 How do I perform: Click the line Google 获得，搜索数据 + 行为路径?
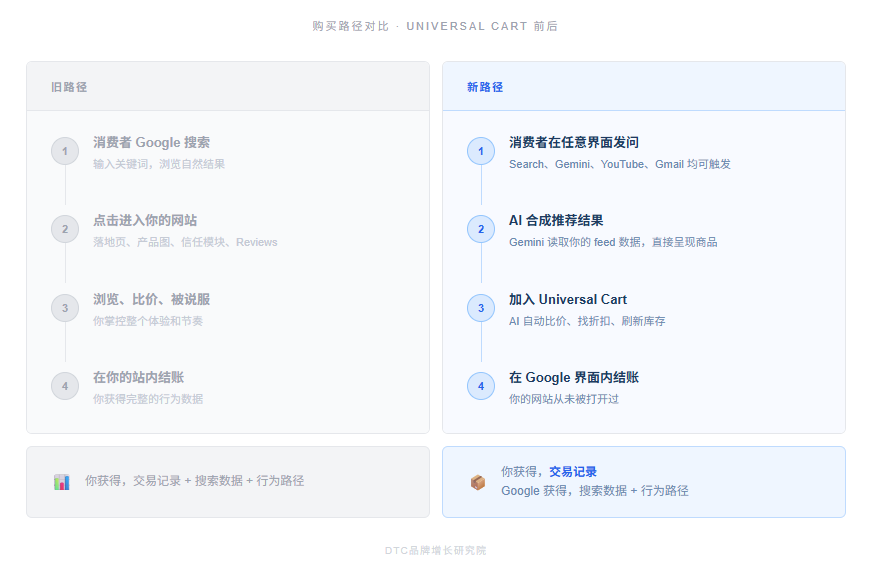point(594,491)
